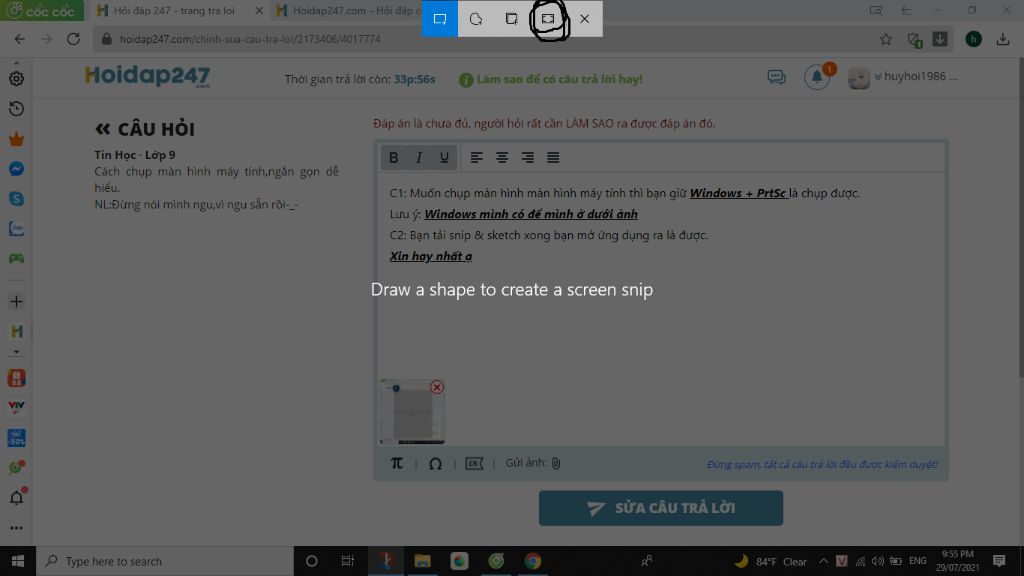Click the browser forward button
The height and width of the screenshot is (576, 1024).
click(x=46, y=39)
